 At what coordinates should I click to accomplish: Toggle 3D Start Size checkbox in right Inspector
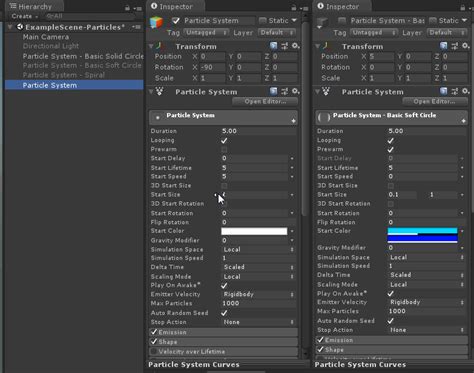[391, 185]
